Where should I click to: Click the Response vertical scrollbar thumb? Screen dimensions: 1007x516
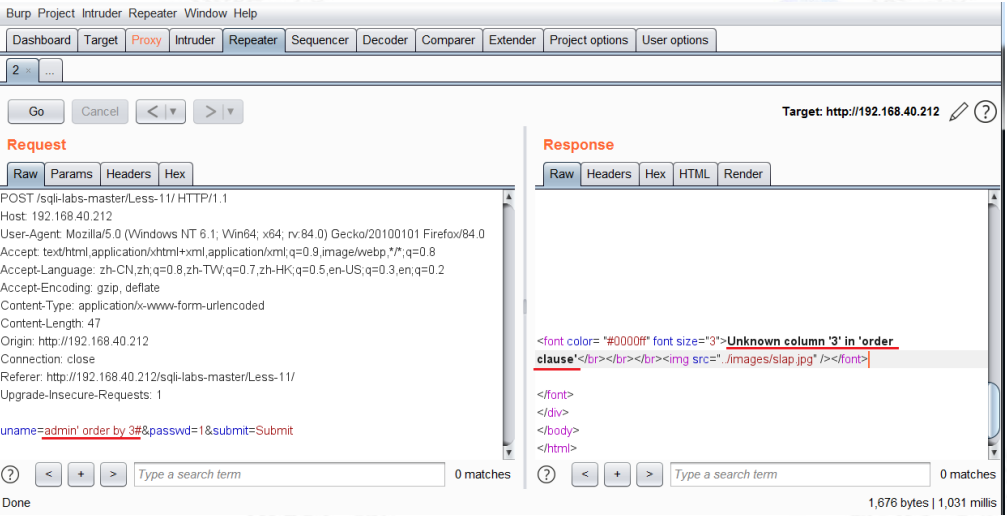[x=995, y=412]
